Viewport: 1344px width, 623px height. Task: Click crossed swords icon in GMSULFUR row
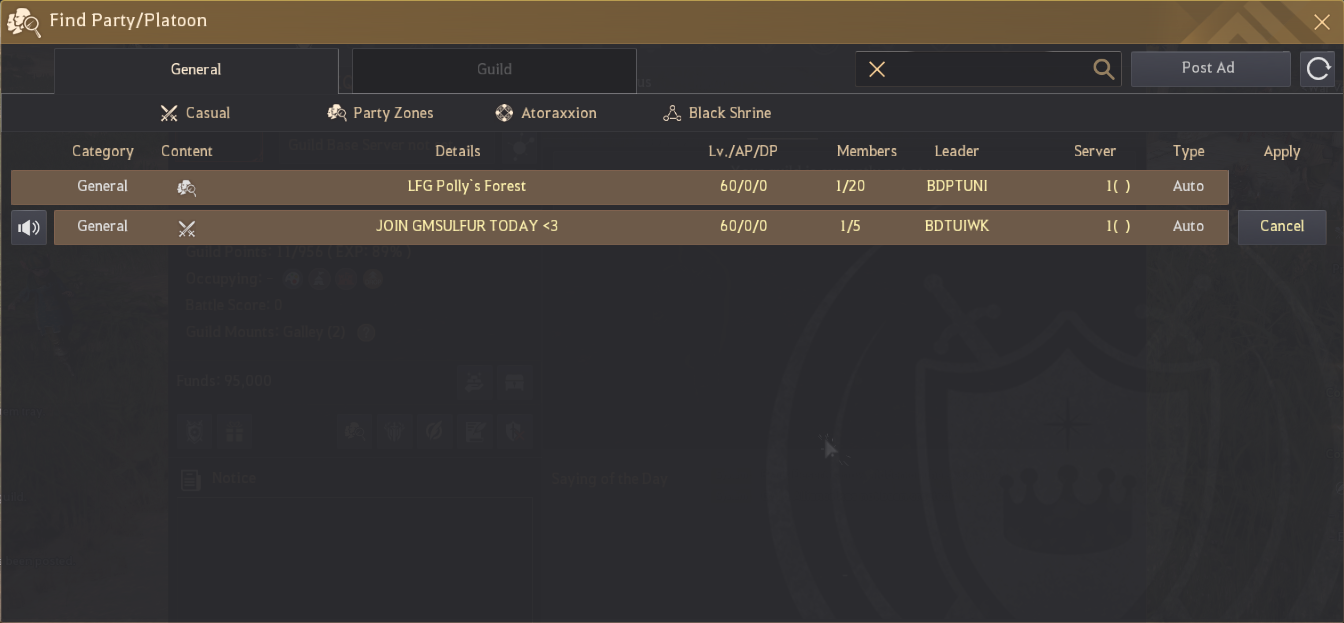click(x=186, y=229)
